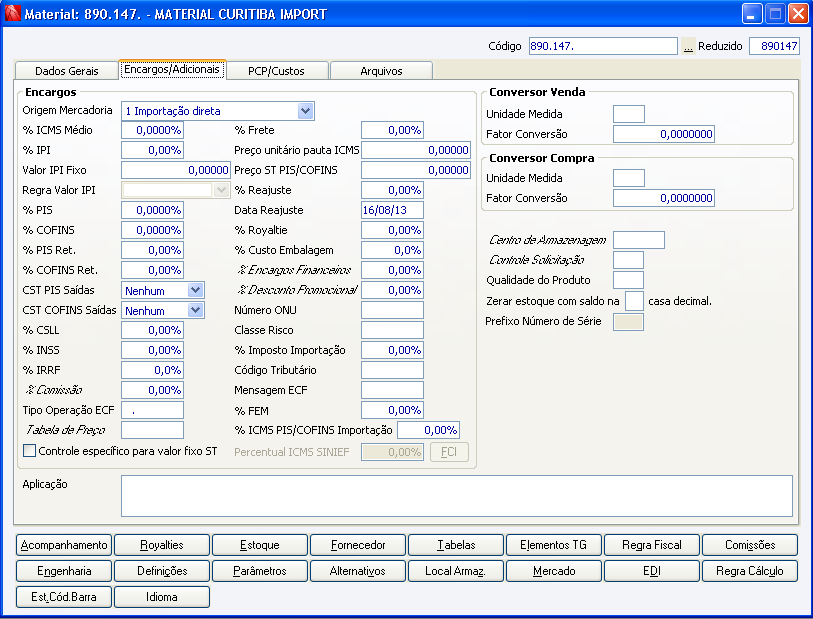Viewport: 813px width, 619px height.
Task: Click the Conversor Venda Unidade Medida field
Action: point(628,114)
